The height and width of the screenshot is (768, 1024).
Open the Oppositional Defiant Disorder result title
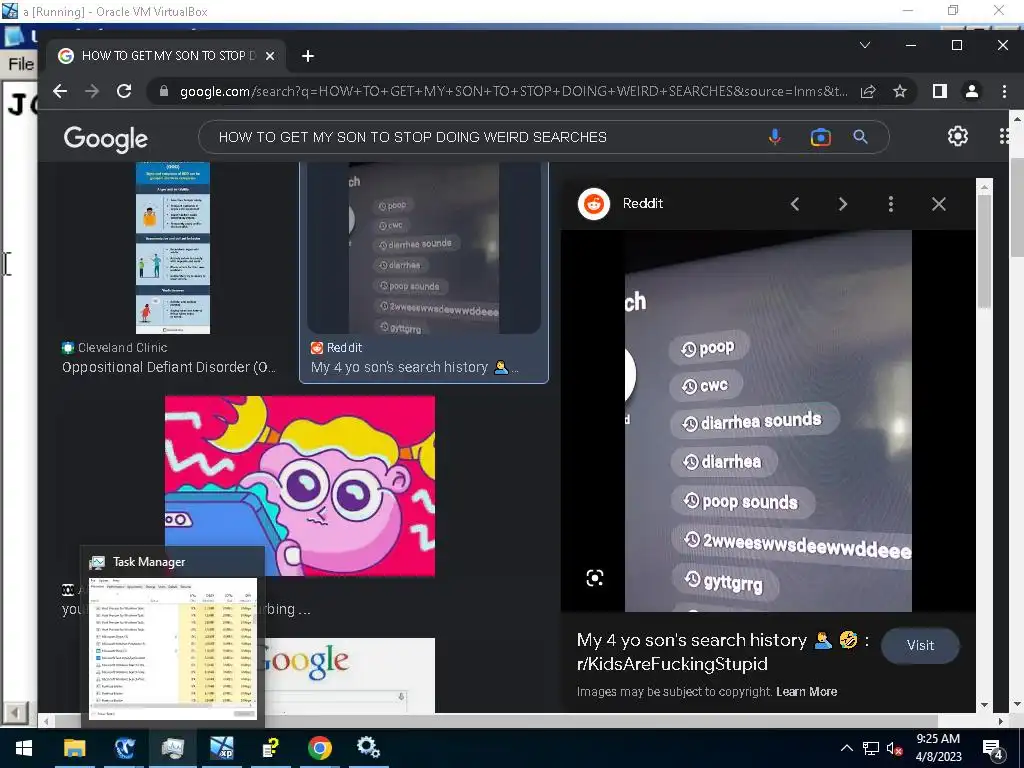(x=168, y=367)
